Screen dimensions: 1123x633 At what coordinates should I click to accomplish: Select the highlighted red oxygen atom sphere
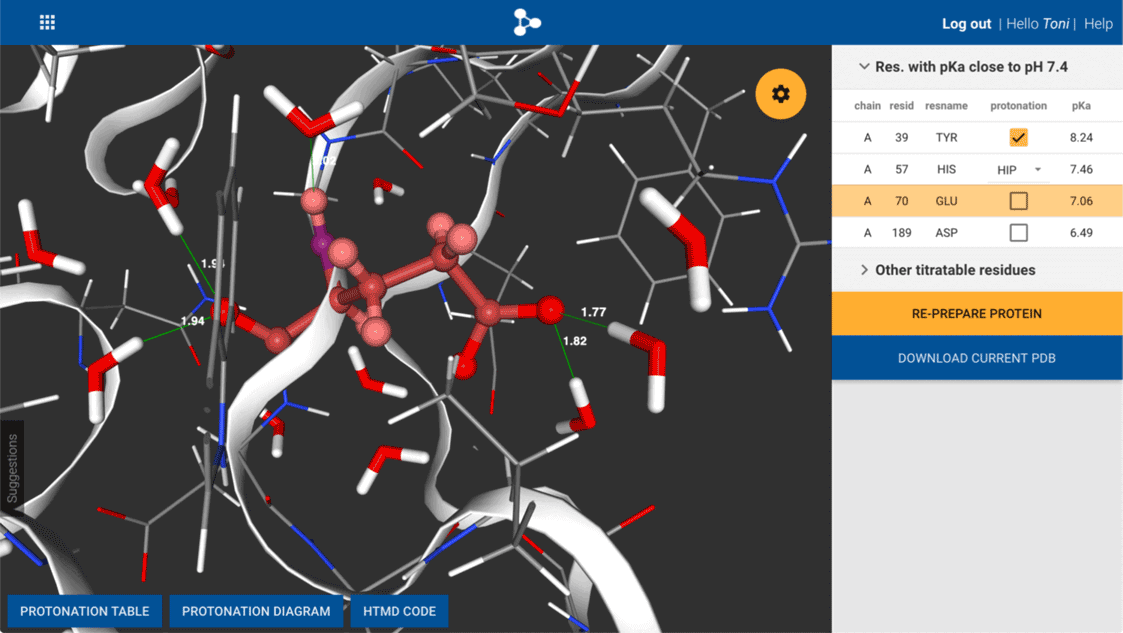click(549, 310)
